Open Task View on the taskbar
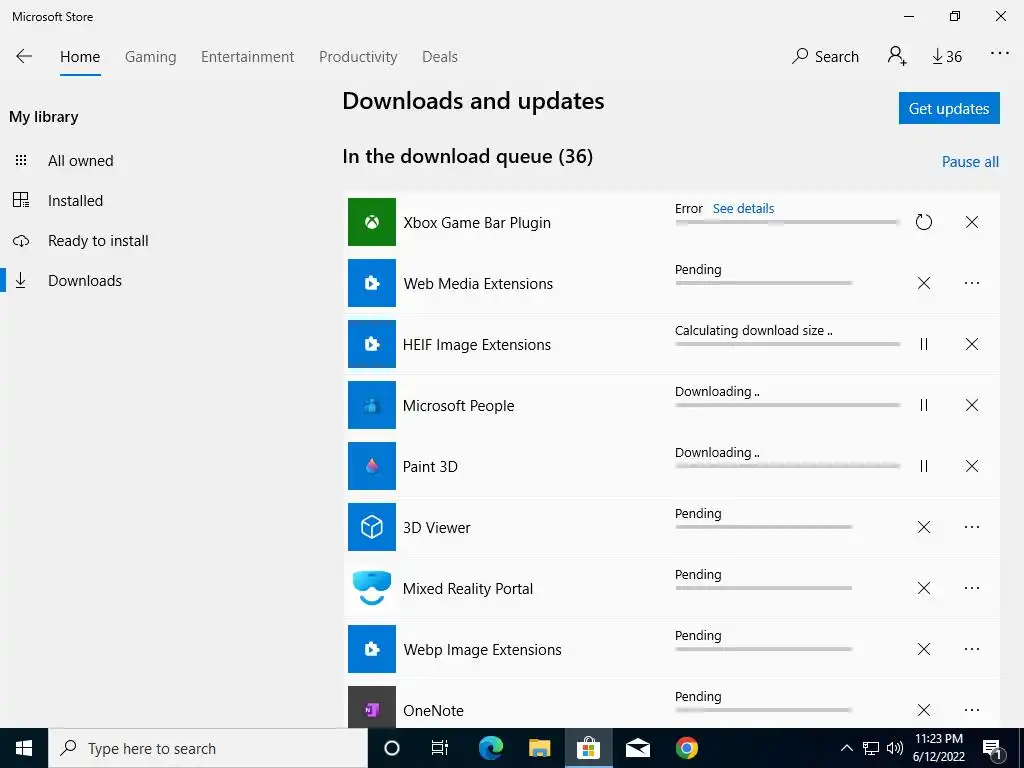This screenshot has width=1024, height=768. click(440, 748)
